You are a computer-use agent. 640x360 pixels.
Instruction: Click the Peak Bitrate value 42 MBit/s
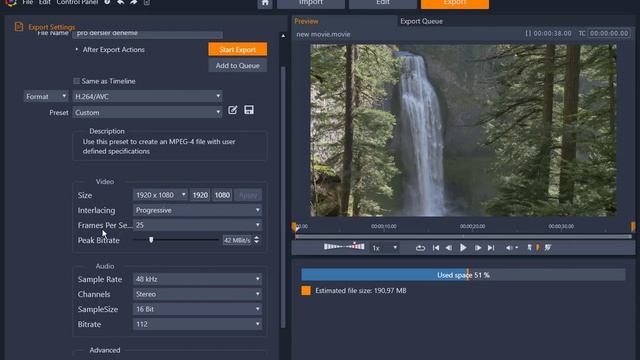[237, 240]
